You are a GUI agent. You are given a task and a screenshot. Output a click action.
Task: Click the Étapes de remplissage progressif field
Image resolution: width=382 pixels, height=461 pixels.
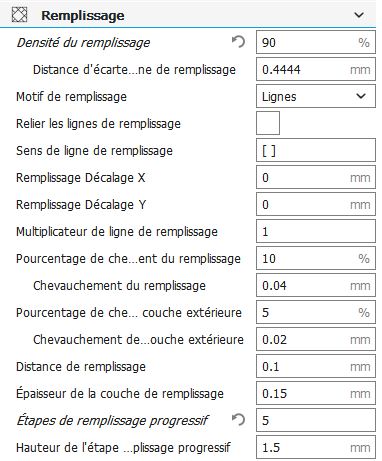pos(316,420)
